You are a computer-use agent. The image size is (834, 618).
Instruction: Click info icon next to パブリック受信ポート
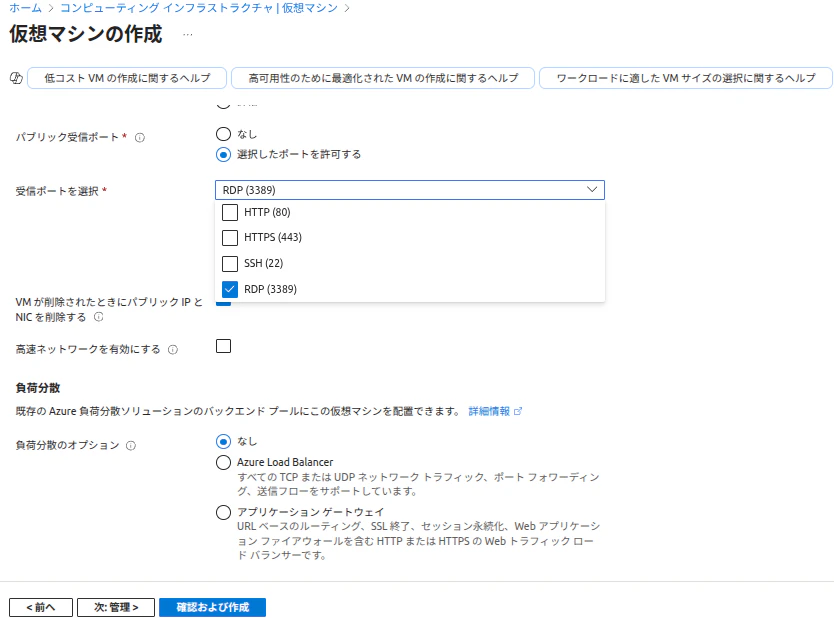140,138
